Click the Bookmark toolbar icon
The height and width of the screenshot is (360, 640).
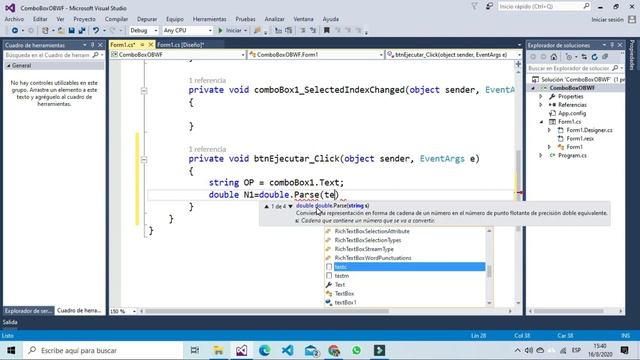tap(327, 31)
